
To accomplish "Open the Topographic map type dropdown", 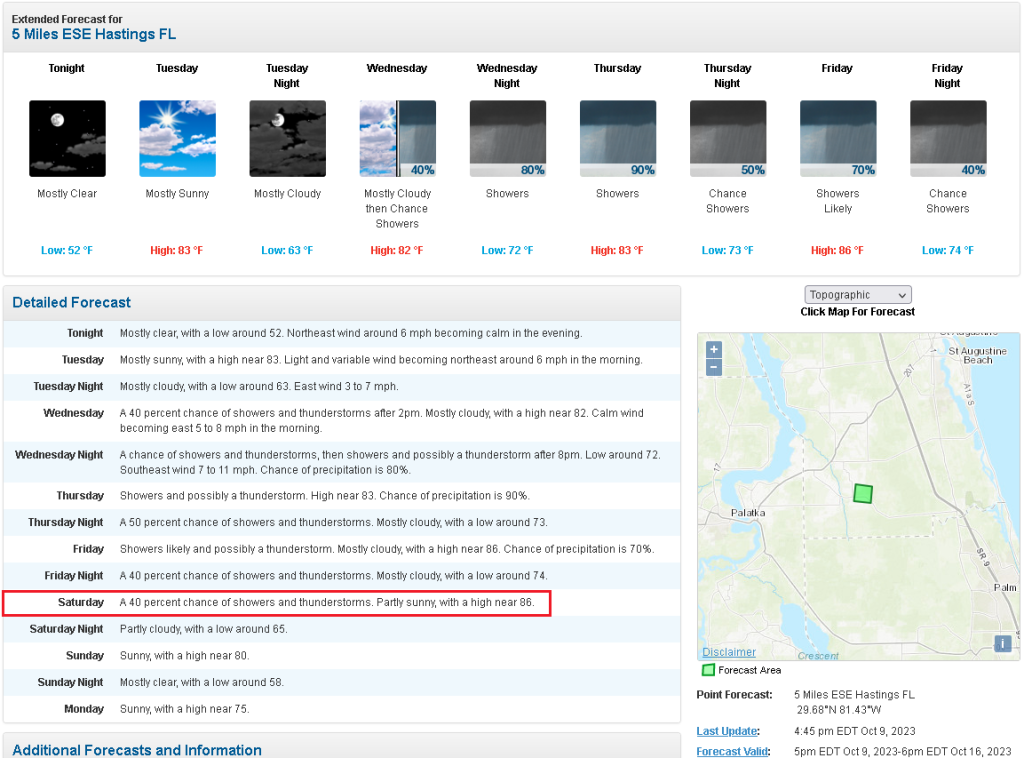I will (858, 295).
